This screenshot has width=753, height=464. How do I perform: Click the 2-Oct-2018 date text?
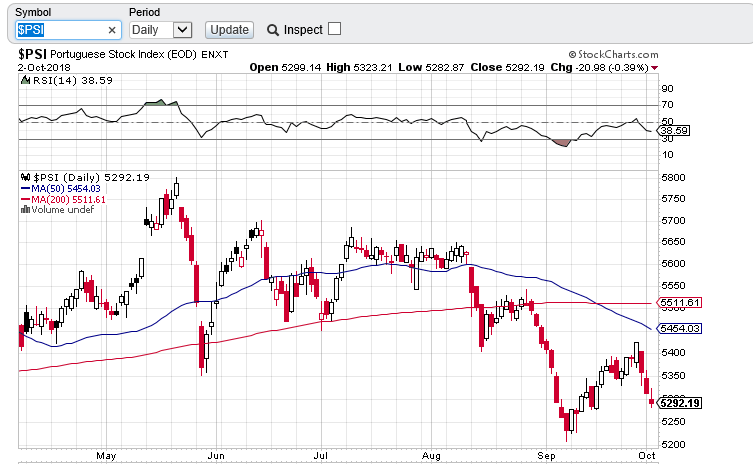44,68
